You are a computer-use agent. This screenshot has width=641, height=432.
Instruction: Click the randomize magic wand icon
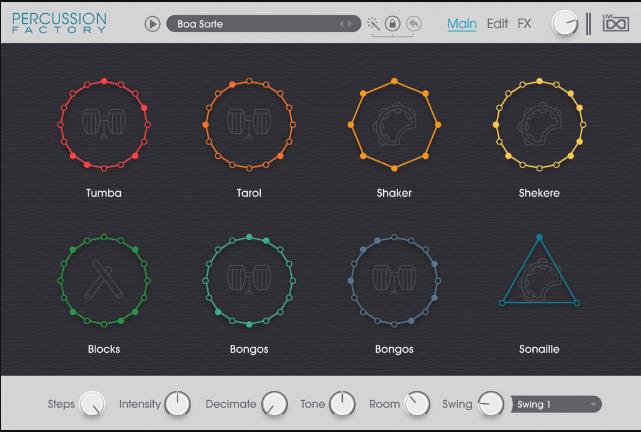click(x=373, y=23)
